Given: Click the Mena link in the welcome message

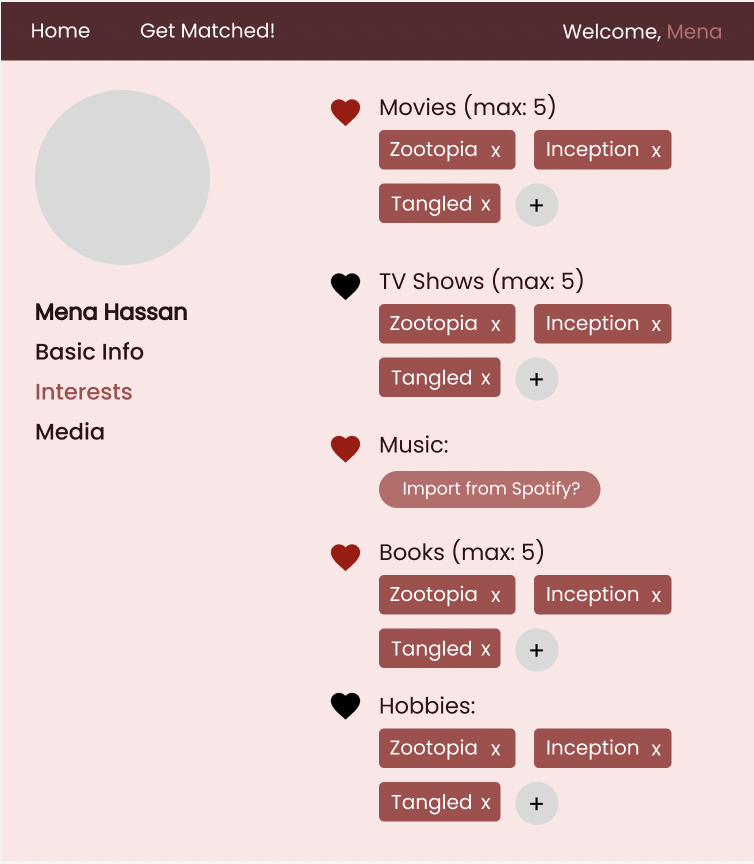Looking at the screenshot, I should pyautogui.click(x=695, y=32).
